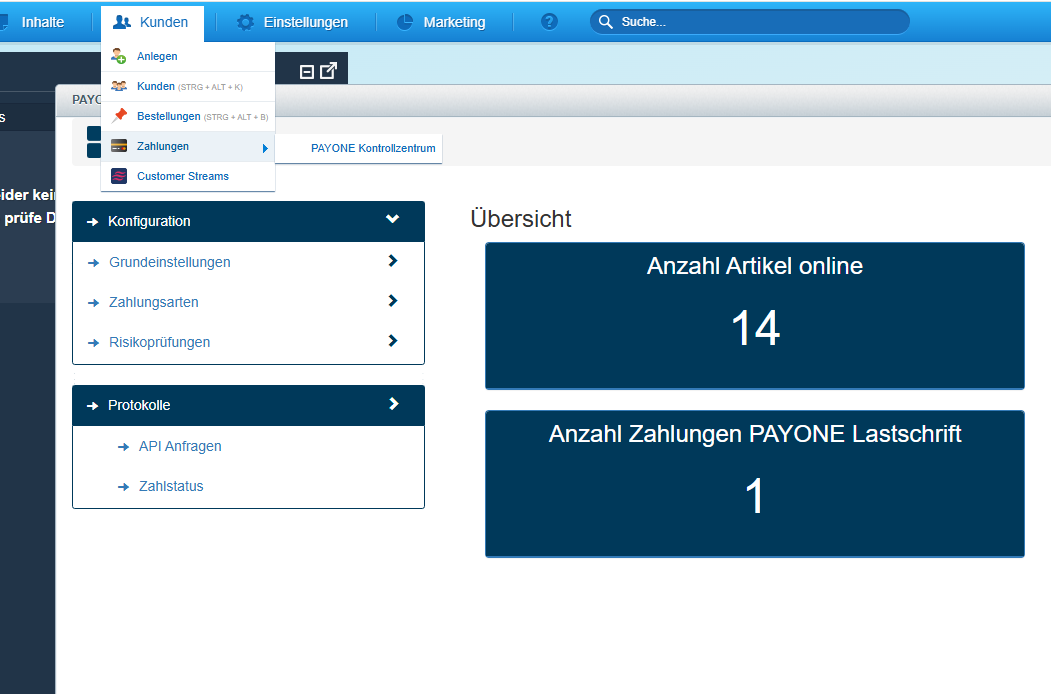Open Customer Streams from dropdown
Viewport: 1051px width, 694px height.
click(188, 176)
